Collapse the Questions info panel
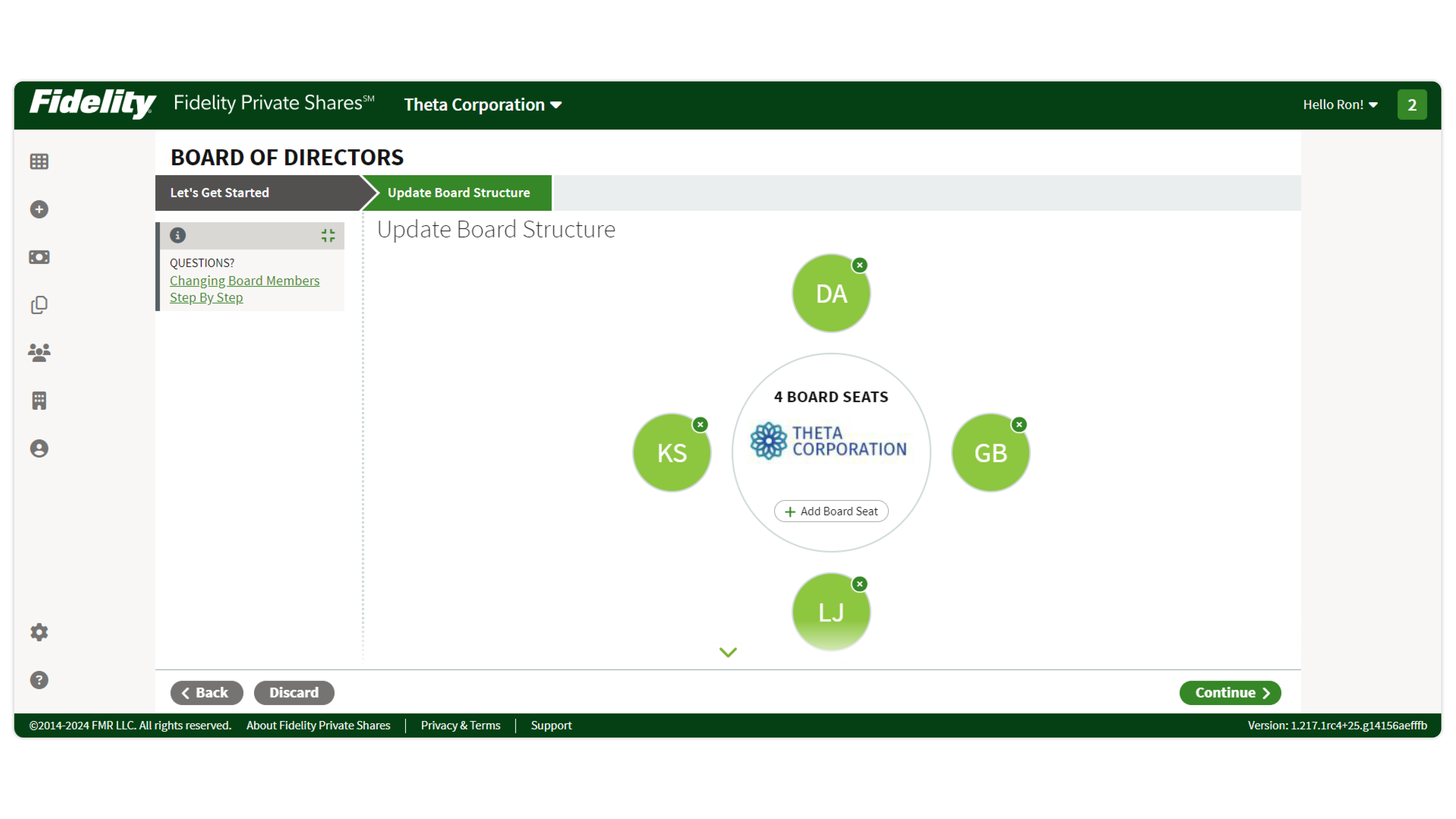This screenshot has height=819, width=1456. [x=327, y=236]
